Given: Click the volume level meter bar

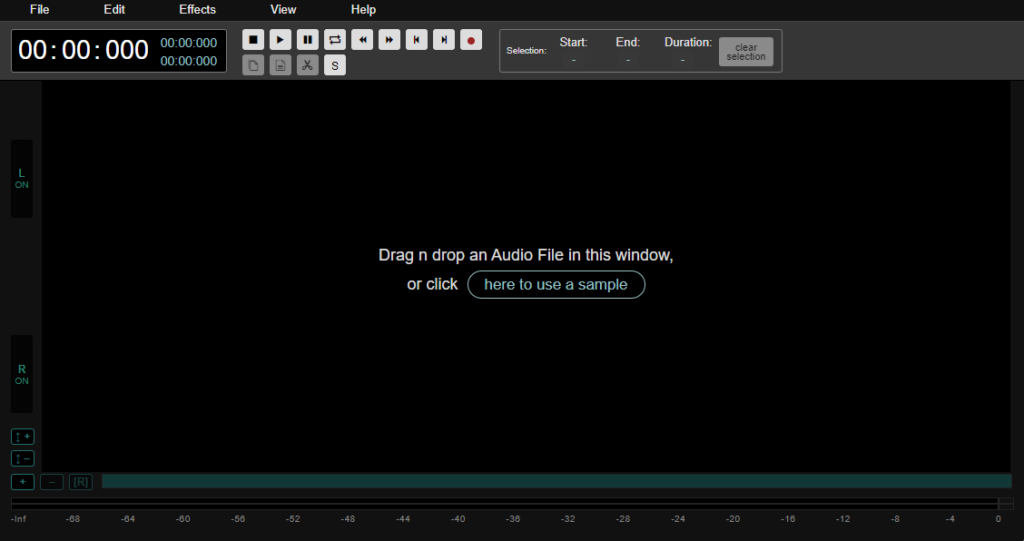Looking at the screenshot, I should (x=512, y=504).
